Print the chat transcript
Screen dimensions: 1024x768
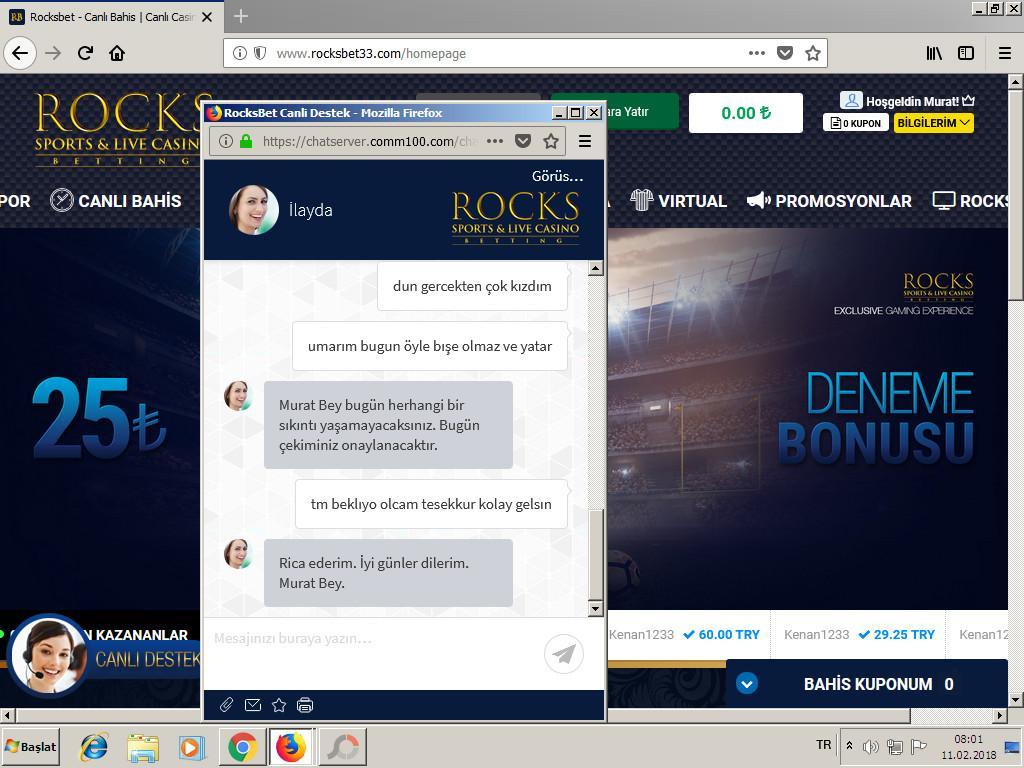(x=305, y=705)
